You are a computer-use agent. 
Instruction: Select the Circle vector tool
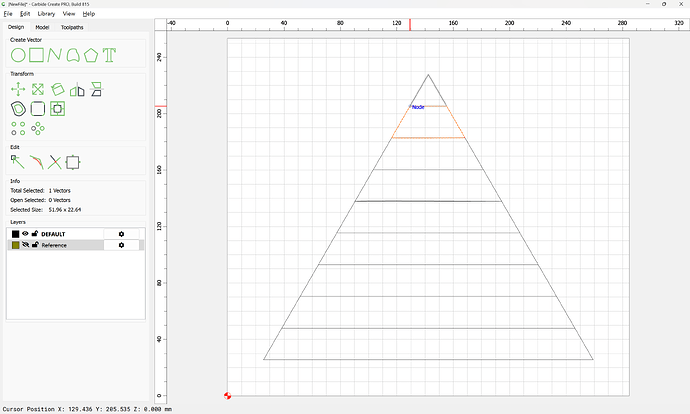(x=18, y=55)
